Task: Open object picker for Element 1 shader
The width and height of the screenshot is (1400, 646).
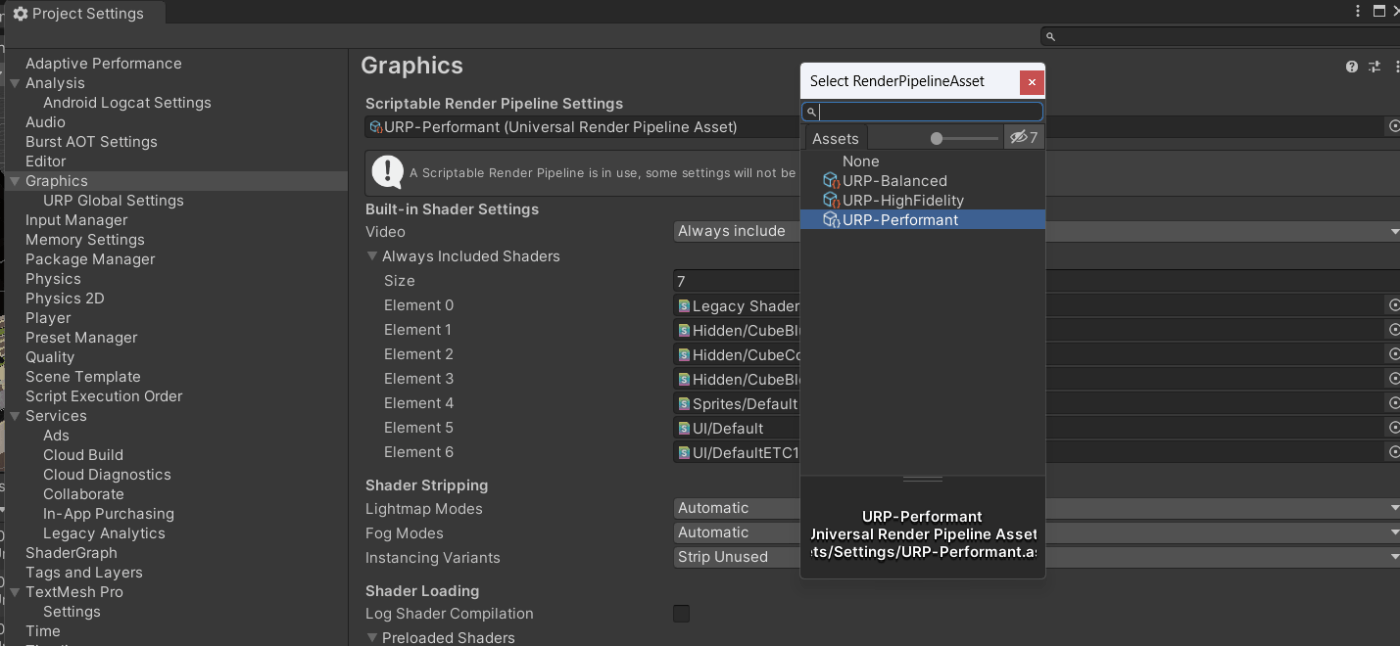Action: coord(1394,330)
